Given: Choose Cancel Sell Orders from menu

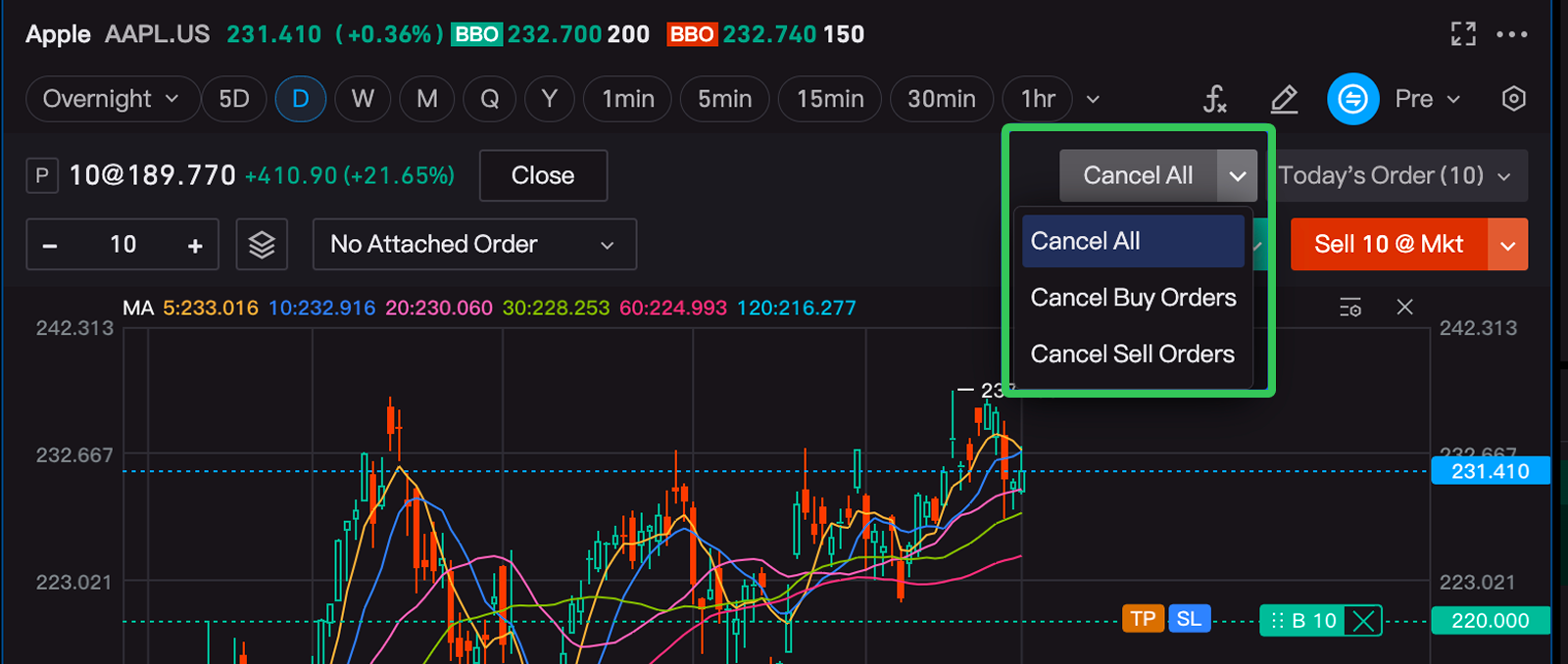Looking at the screenshot, I should [1132, 355].
